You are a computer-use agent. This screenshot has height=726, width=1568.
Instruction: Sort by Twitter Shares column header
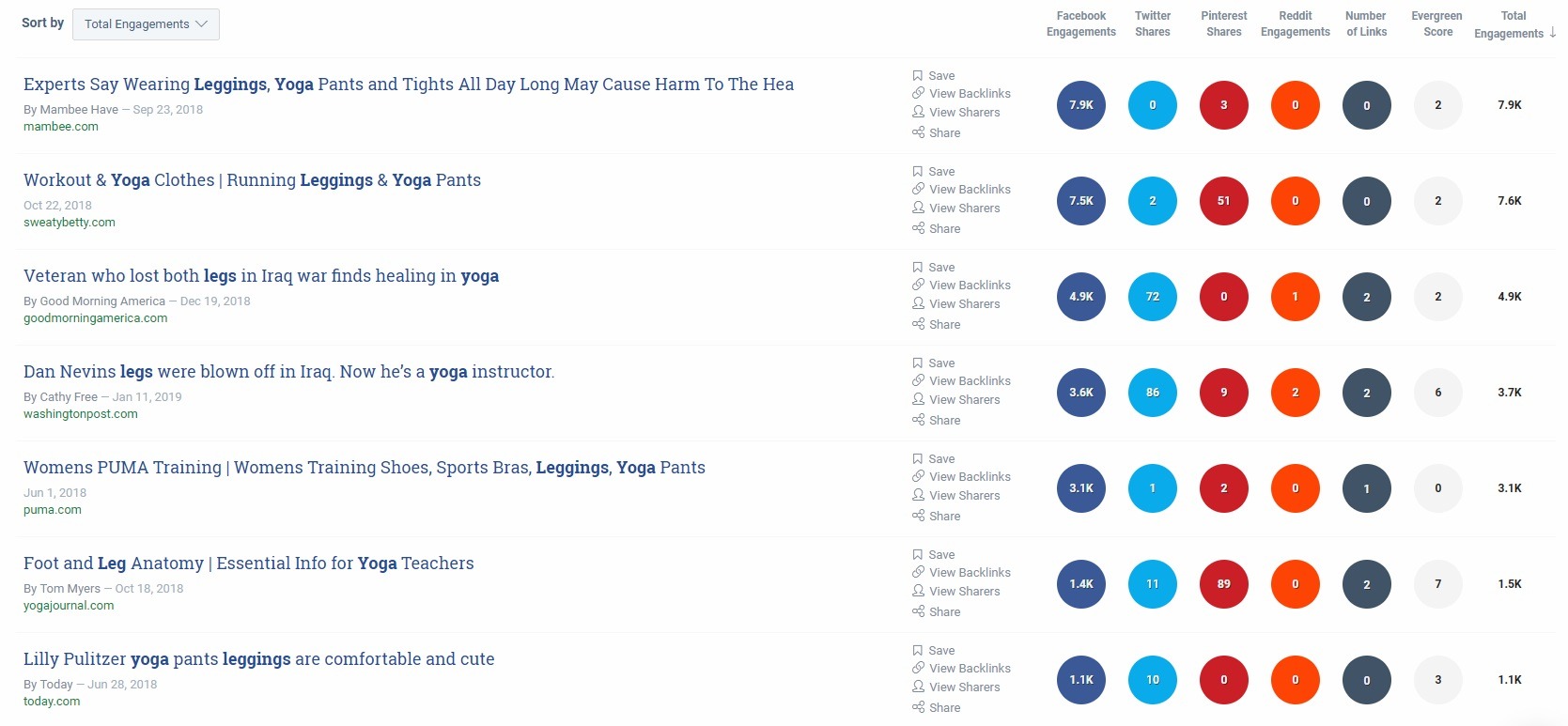[x=1153, y=24]
